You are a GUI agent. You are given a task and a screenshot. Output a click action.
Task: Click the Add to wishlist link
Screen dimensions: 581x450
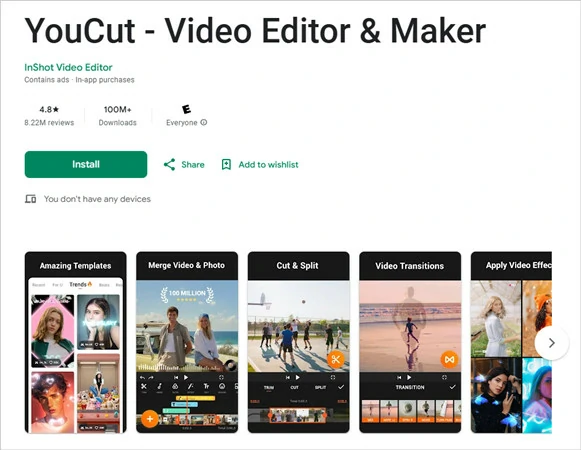click(268, 165)
